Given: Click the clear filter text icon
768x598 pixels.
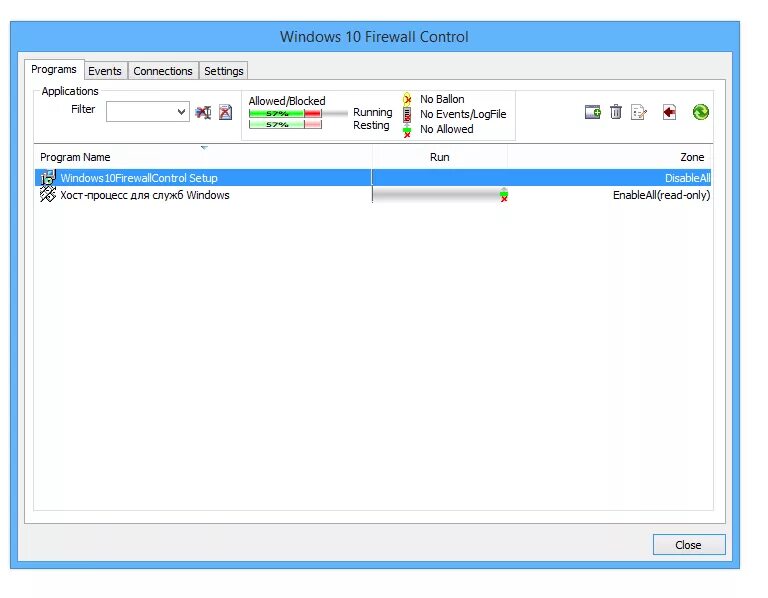Looking at the screenshot, I should [203, 112].
